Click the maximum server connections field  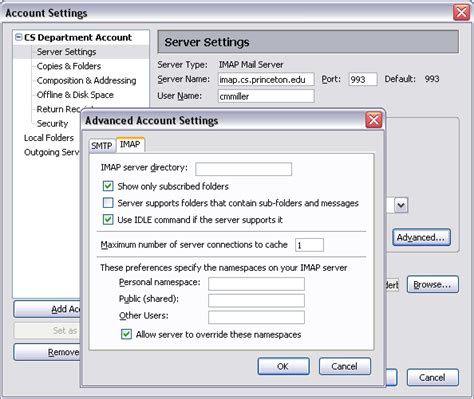tap(309, 245)
